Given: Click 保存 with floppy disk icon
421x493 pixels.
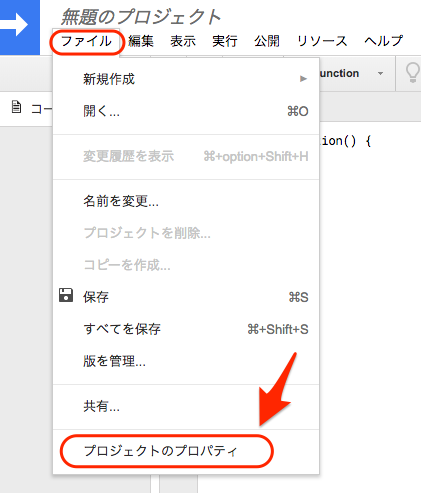Looking at the screenshot, I should (186, 297).
